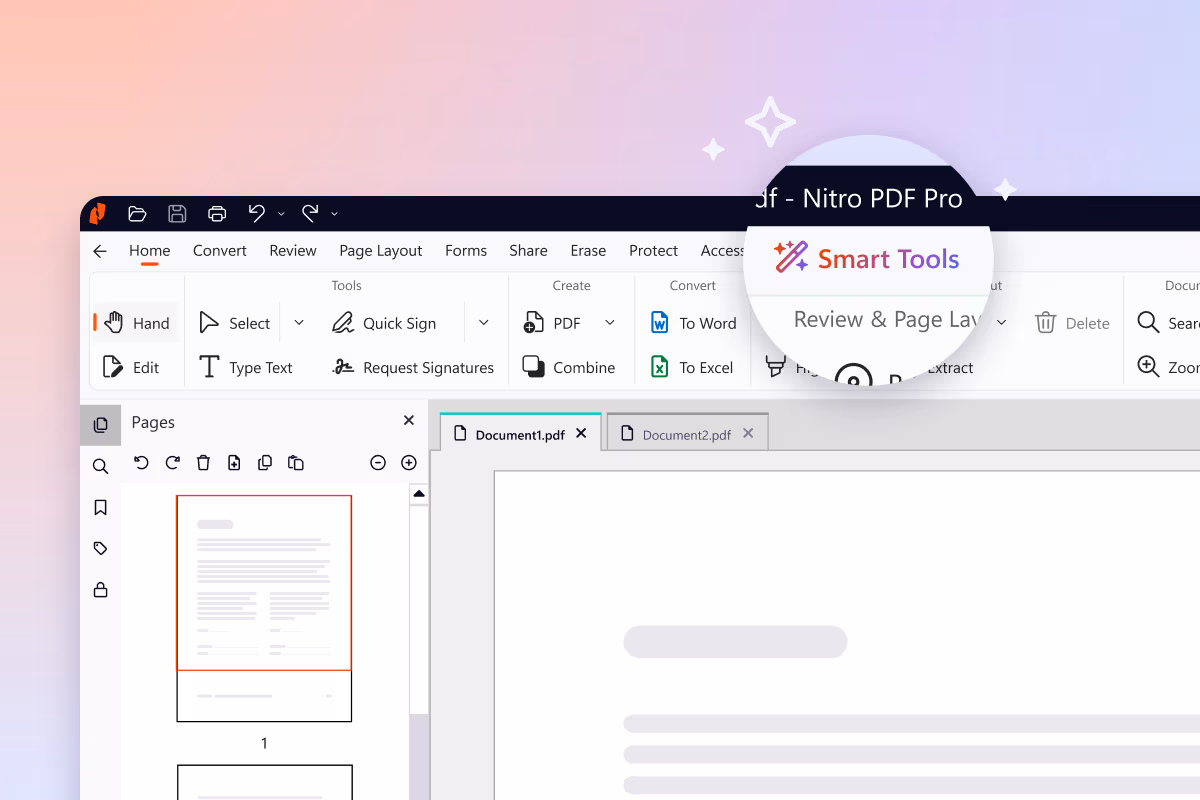The height and width of the screenshot is (800, 1200).
Task: Switch to the Page Layout tab
Action: [380, 251]
